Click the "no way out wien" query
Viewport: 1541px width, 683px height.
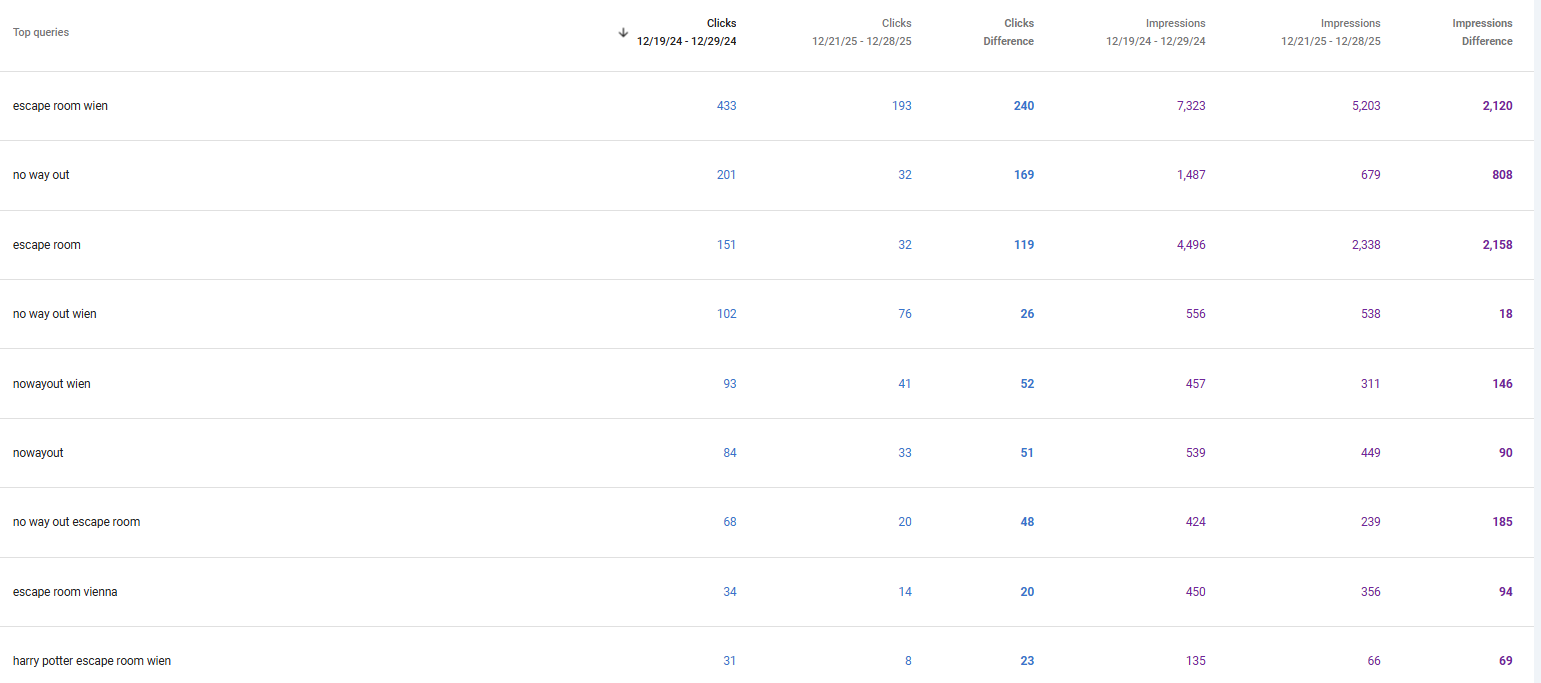click(x=55, y=314)
